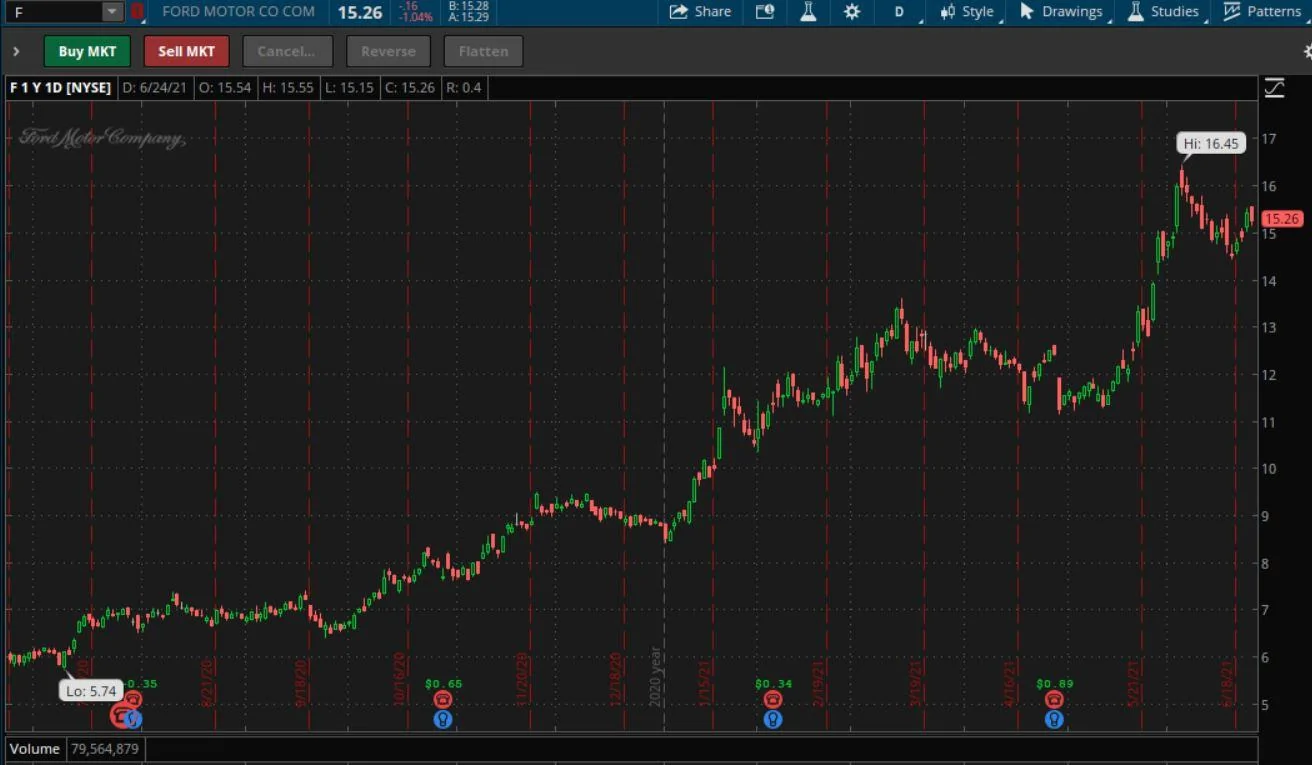
Task: Click blue lightbulb icon below $0.89
Action: 1053,719
